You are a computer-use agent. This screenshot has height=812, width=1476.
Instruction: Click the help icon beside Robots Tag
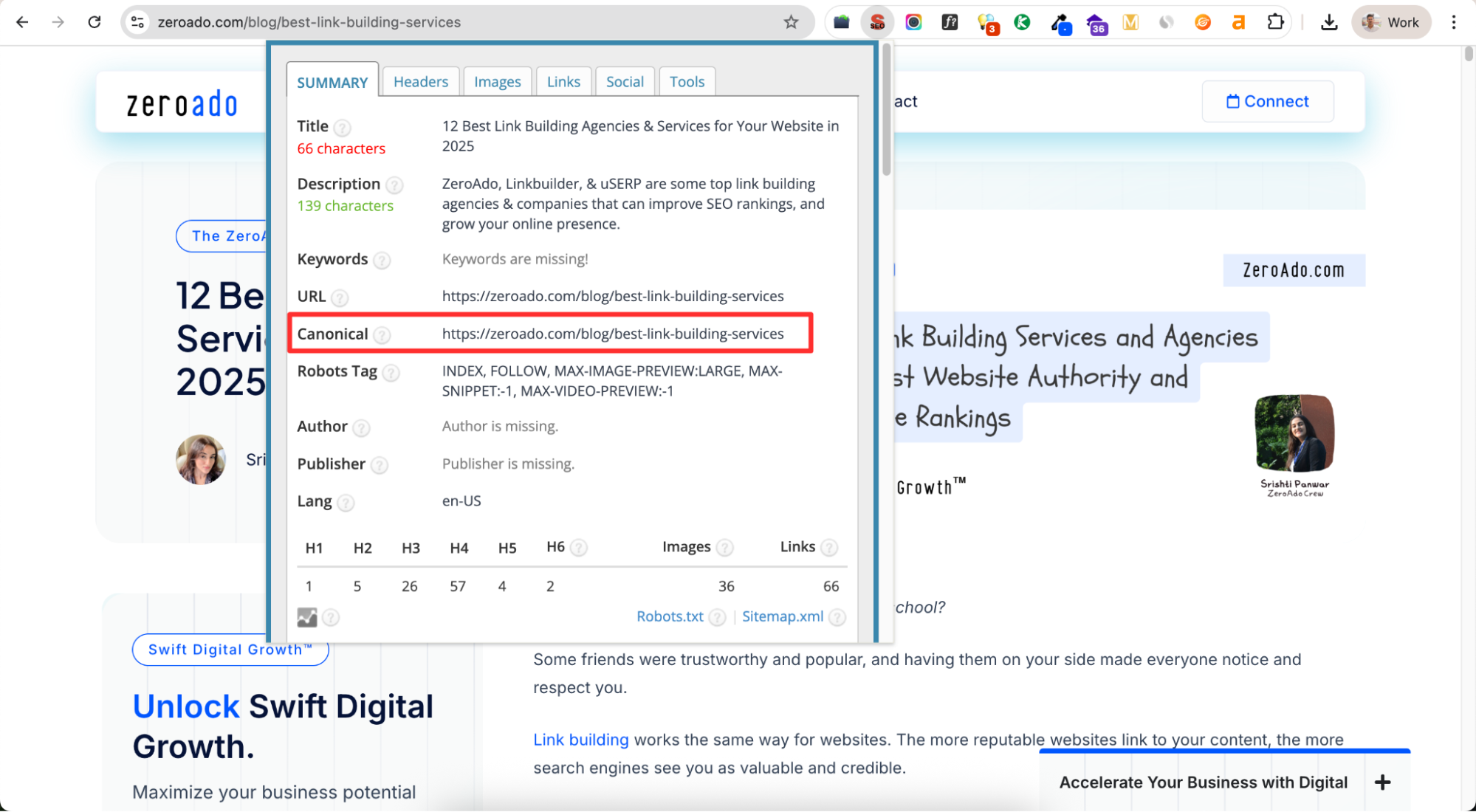(x=392, y=372)
